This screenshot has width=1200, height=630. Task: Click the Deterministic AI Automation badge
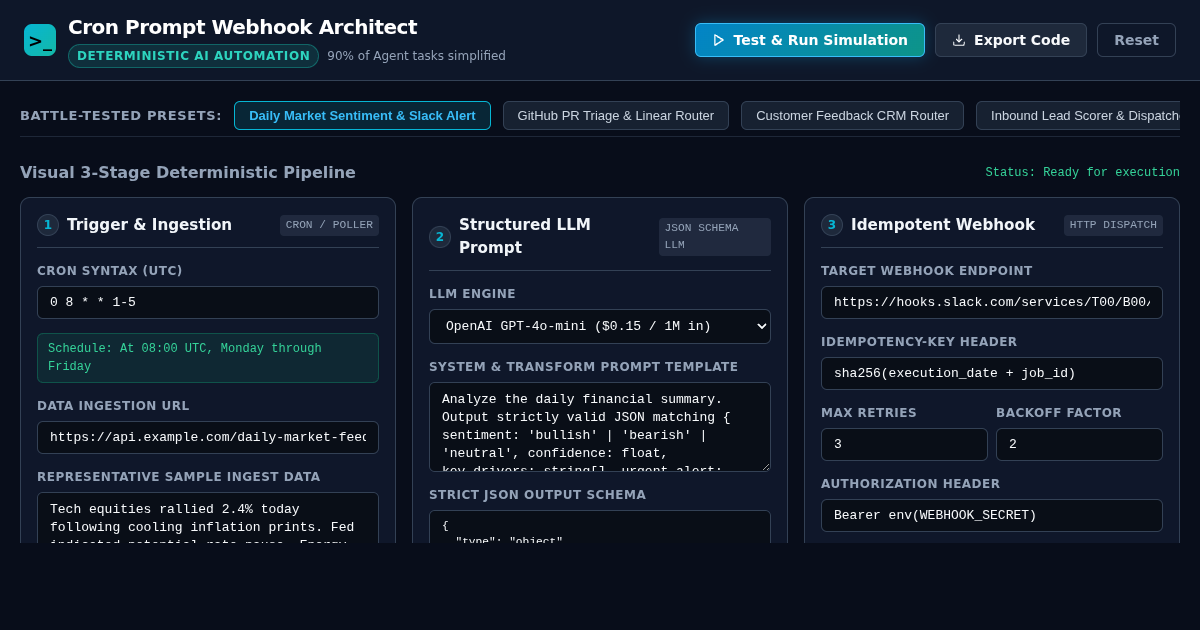193,56
